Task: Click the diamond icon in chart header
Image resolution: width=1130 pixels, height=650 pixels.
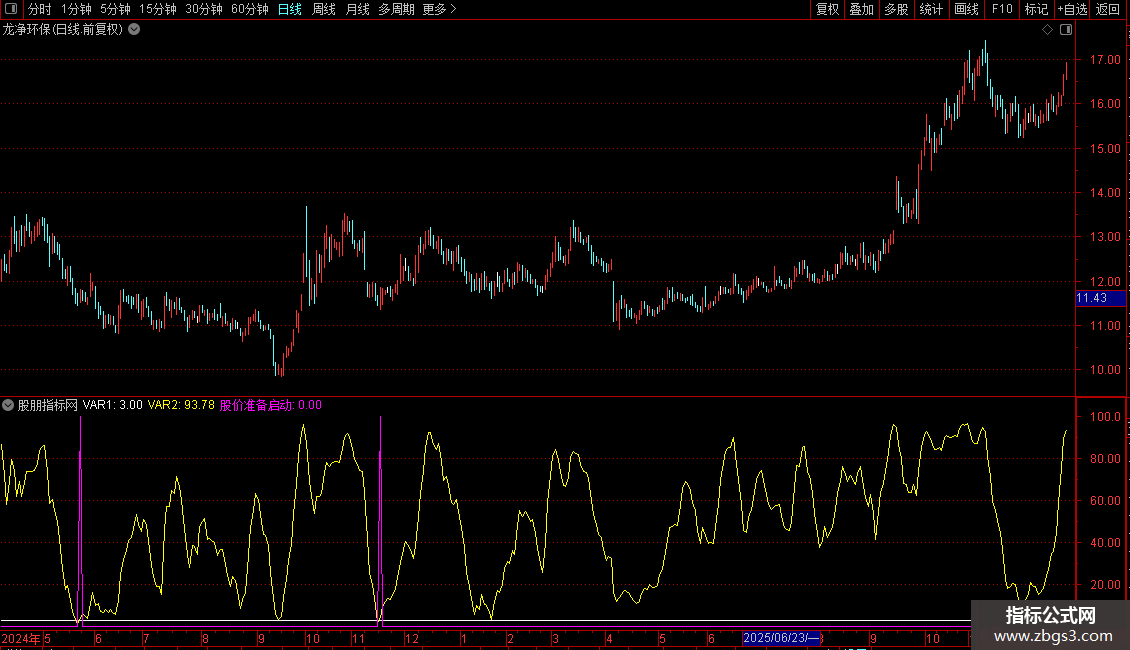Action: point(1047,30)
